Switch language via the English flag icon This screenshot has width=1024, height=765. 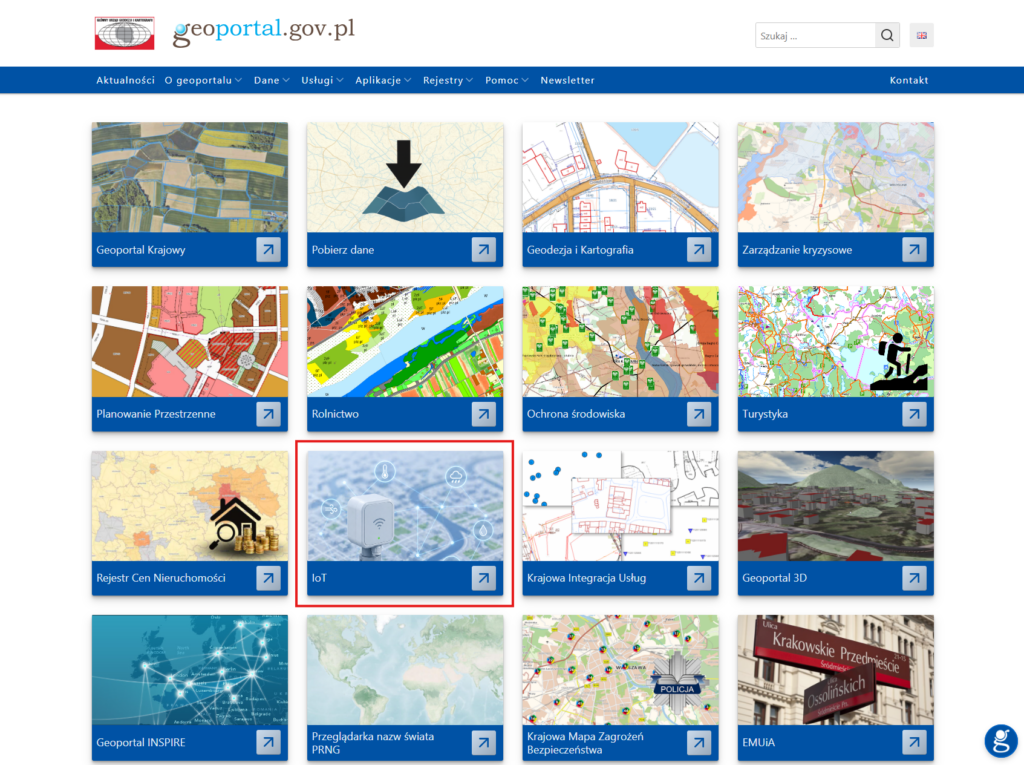921,34
